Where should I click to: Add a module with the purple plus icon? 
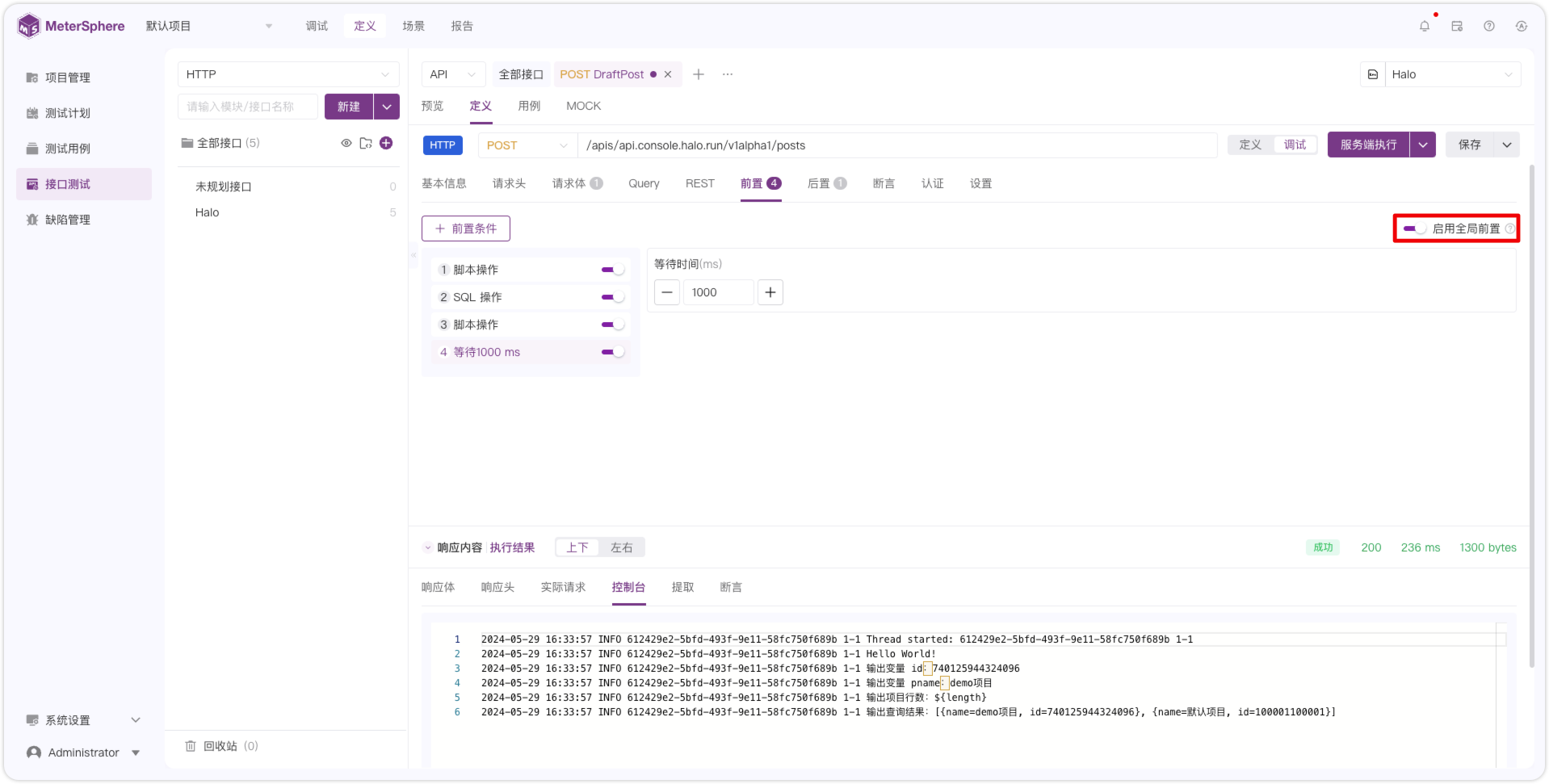(386, 143)
